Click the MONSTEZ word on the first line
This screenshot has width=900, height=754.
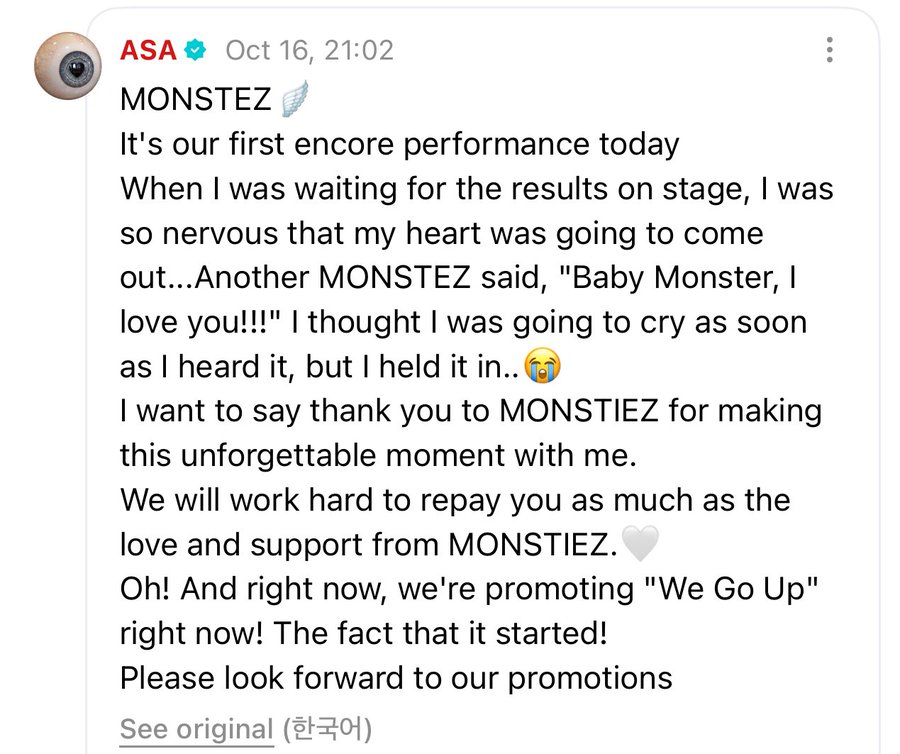click(x=195, y=100)
